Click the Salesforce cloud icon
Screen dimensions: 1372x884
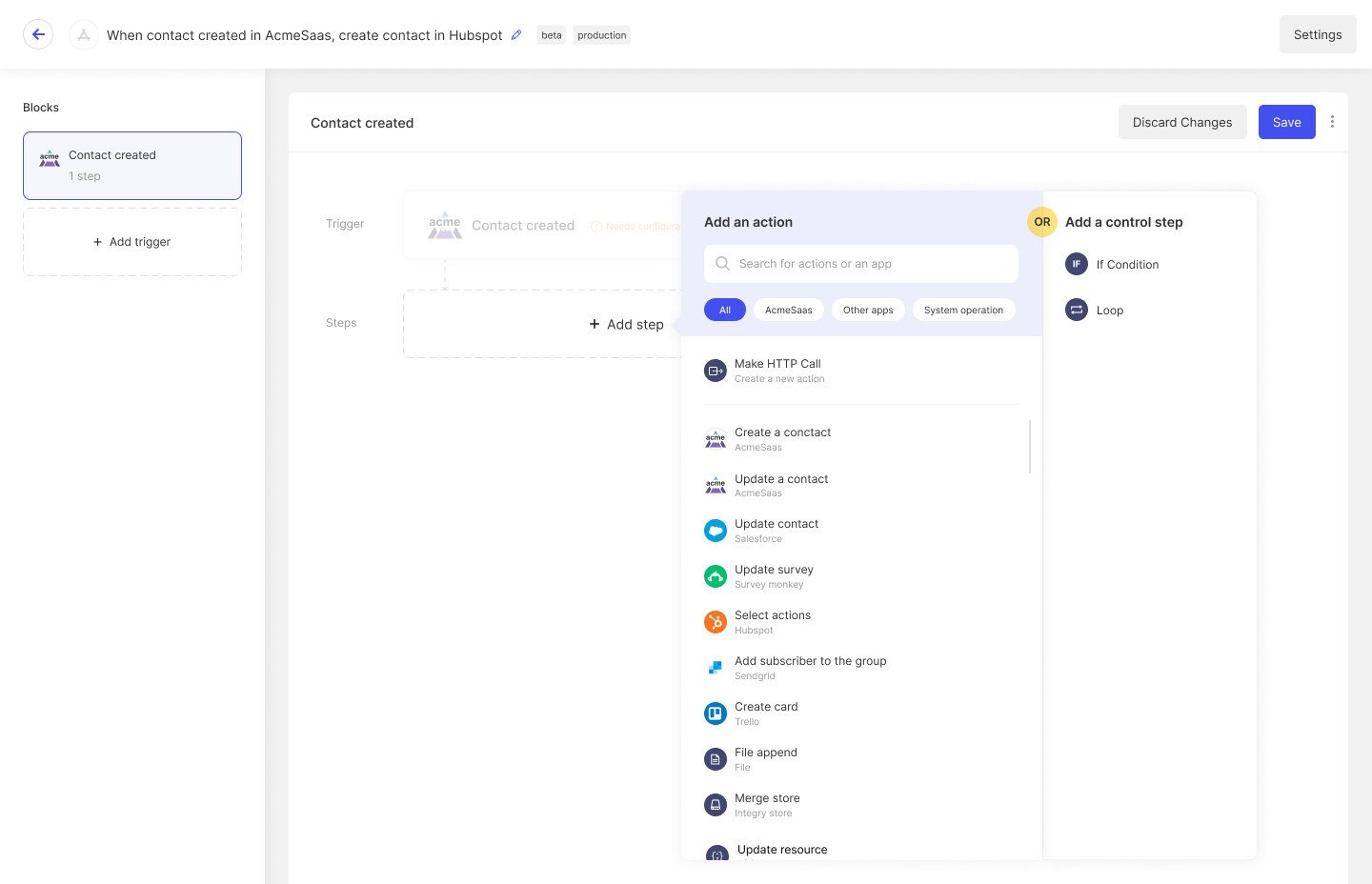716,531
